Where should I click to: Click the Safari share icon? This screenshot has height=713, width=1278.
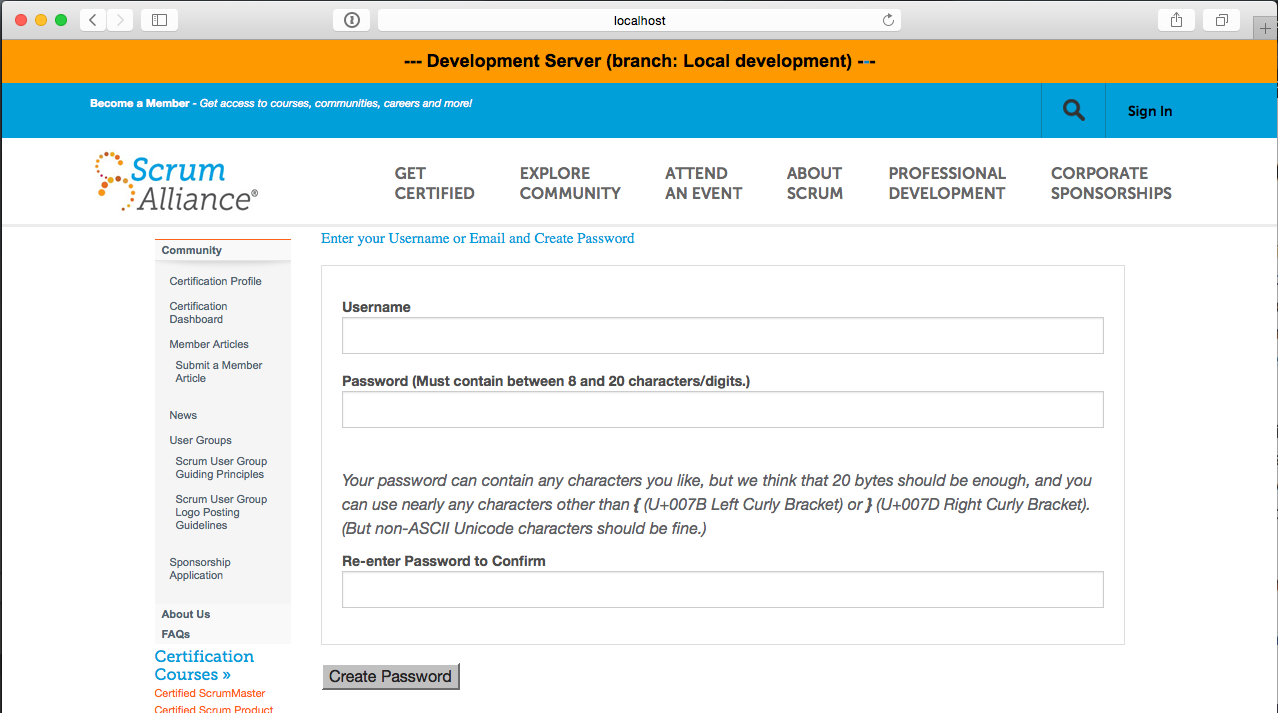tap(1176, 20)
